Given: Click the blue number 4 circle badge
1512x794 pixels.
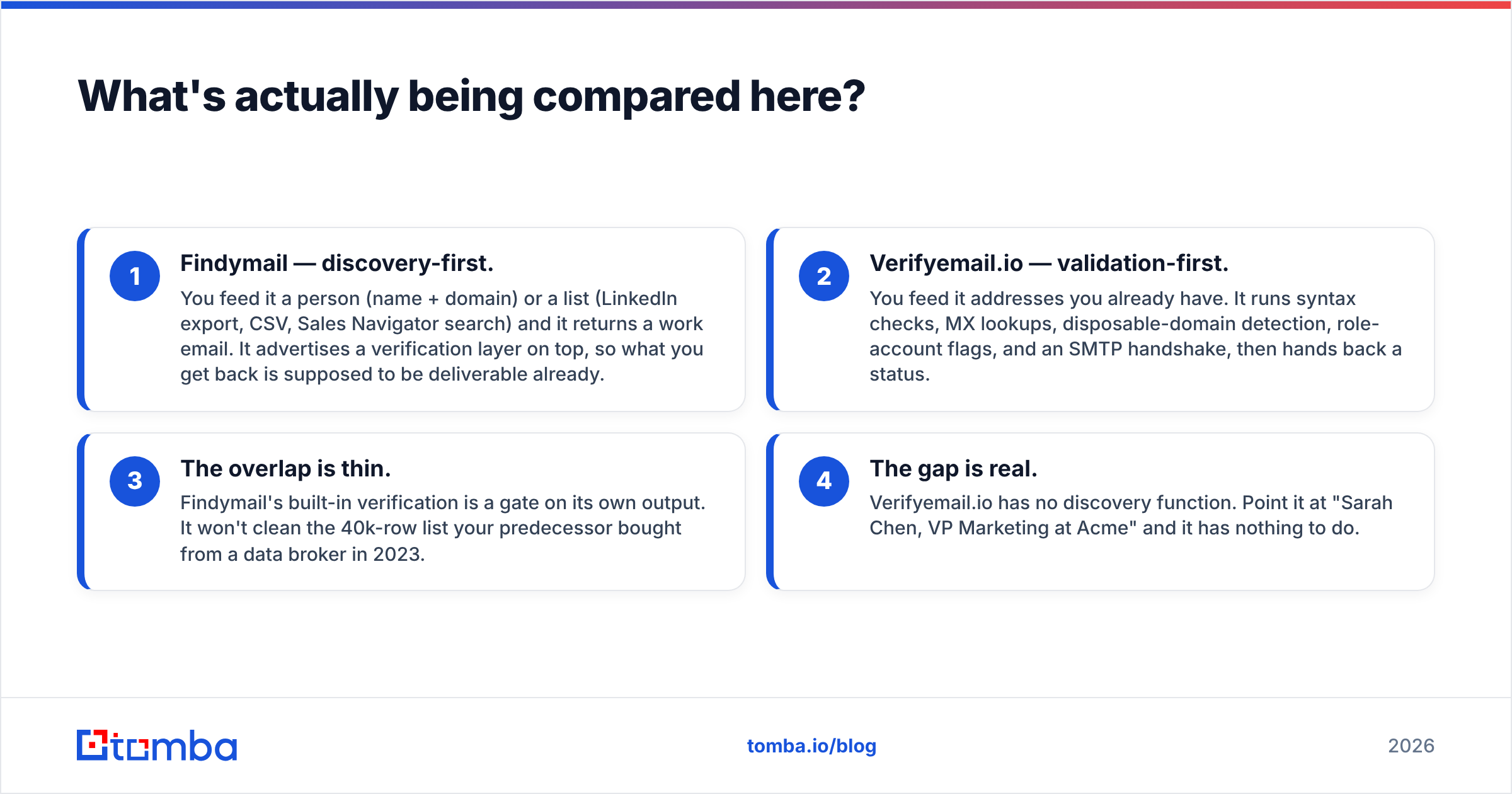Looking at the screenshot, I should pyautogui.click(x=824, y=481).
